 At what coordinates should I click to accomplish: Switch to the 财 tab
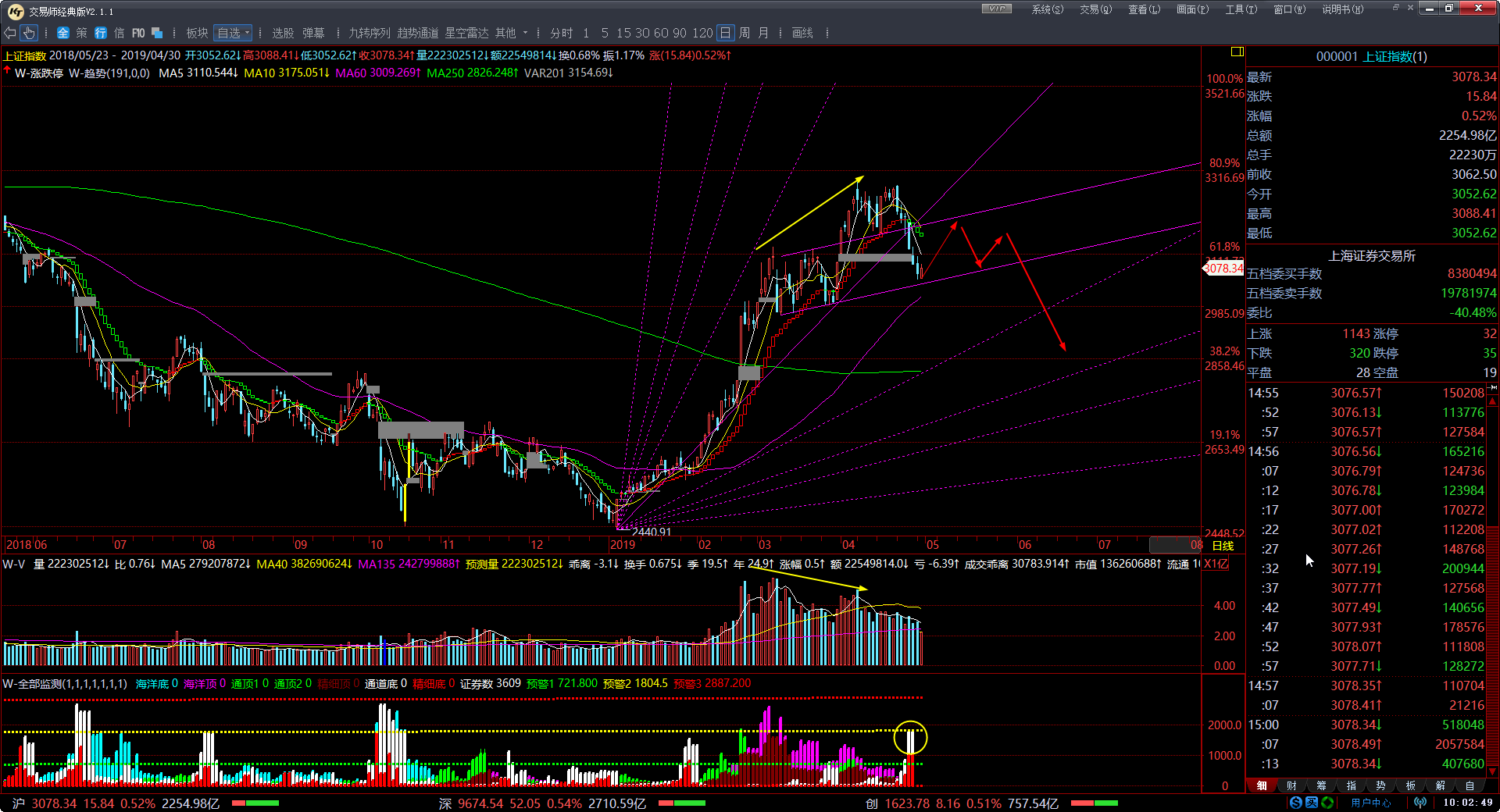click(1291, 785)
